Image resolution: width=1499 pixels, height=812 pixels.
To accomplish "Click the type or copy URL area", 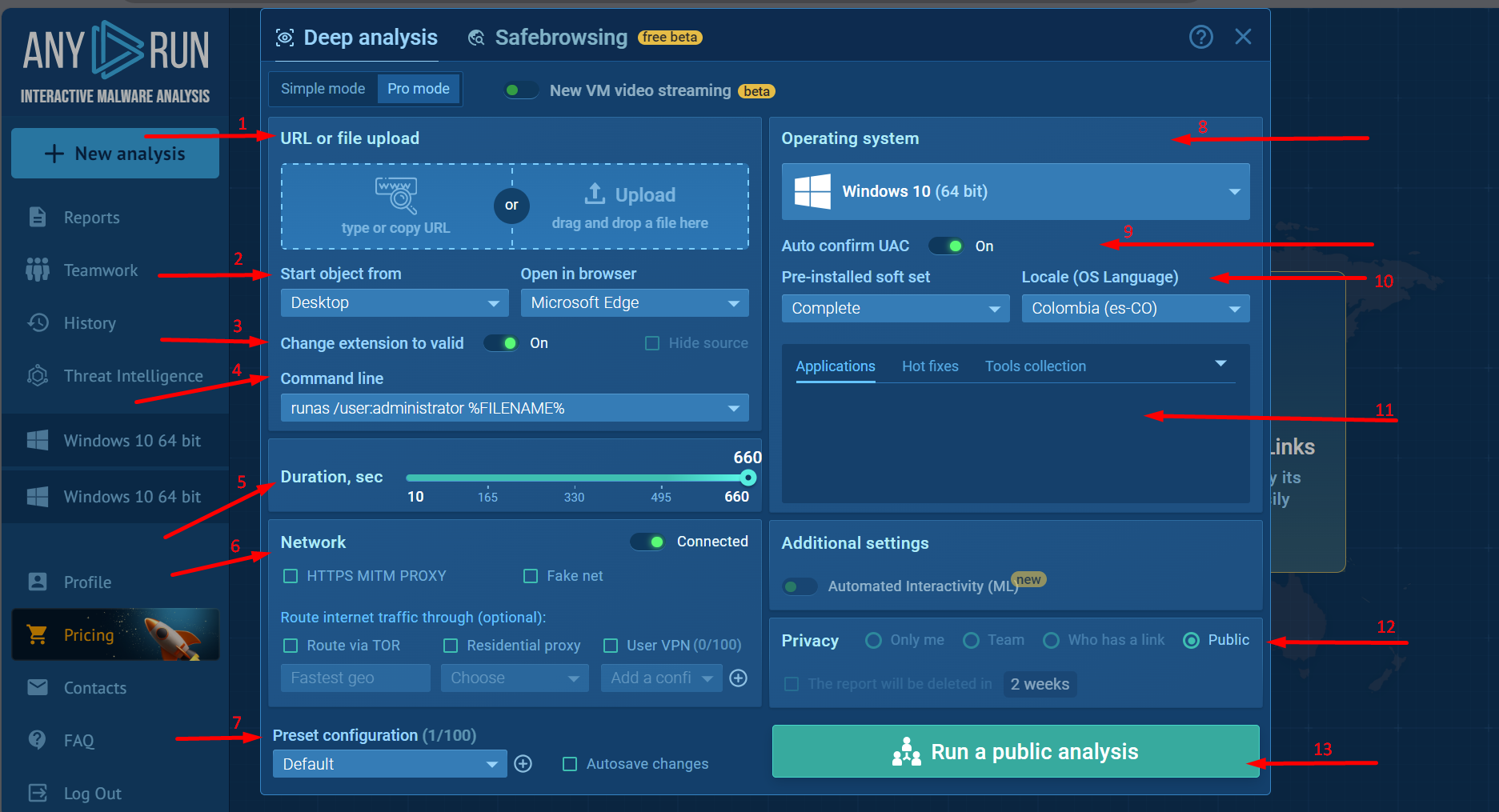I will (x=396, y=206).
